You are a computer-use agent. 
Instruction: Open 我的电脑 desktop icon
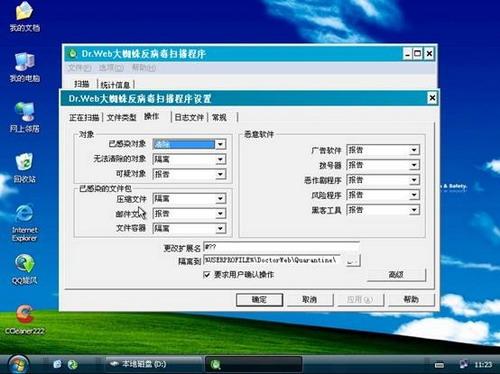(x=24, y=68)
